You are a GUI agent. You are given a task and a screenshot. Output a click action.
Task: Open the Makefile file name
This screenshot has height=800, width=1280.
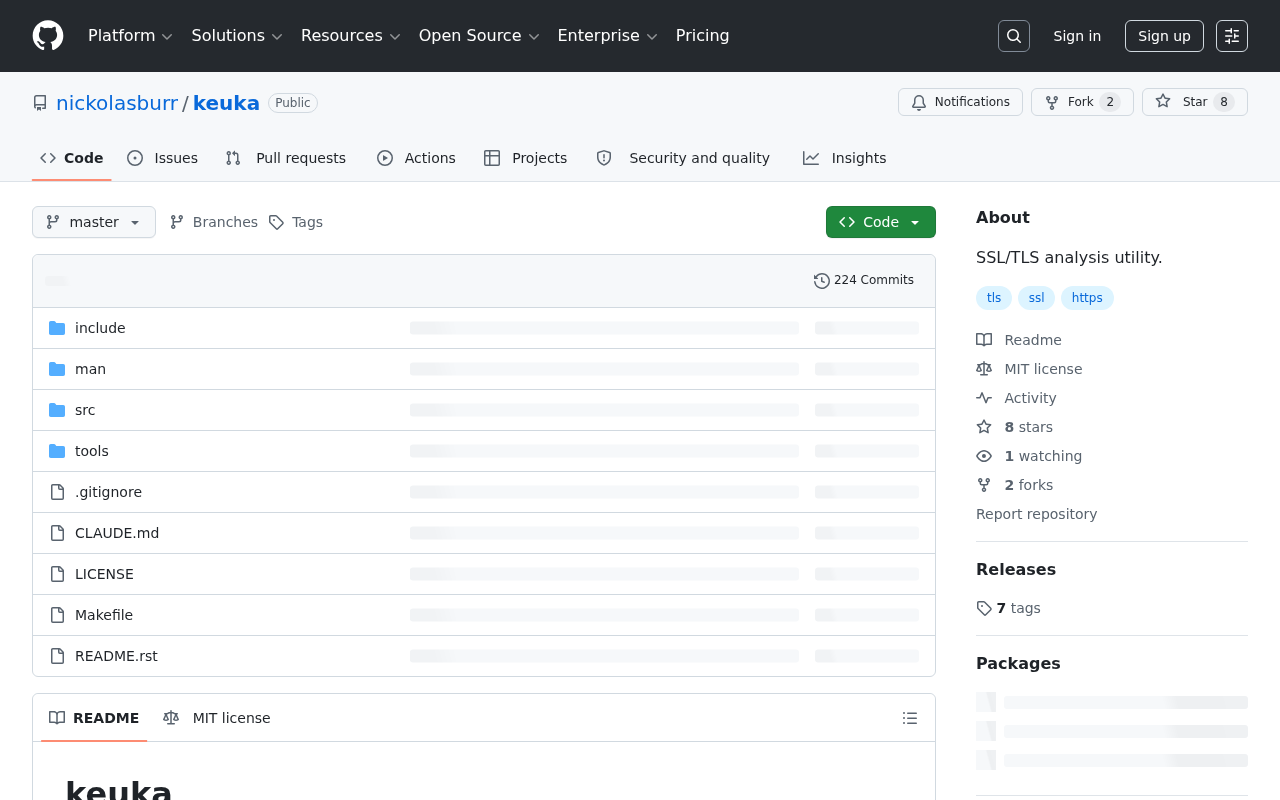coord(104,615)
